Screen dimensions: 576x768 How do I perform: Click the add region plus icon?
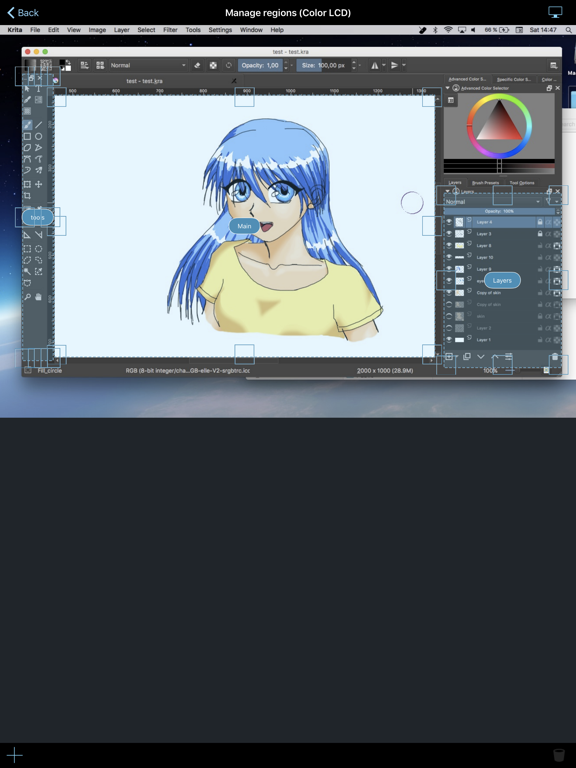click(15, 755)
